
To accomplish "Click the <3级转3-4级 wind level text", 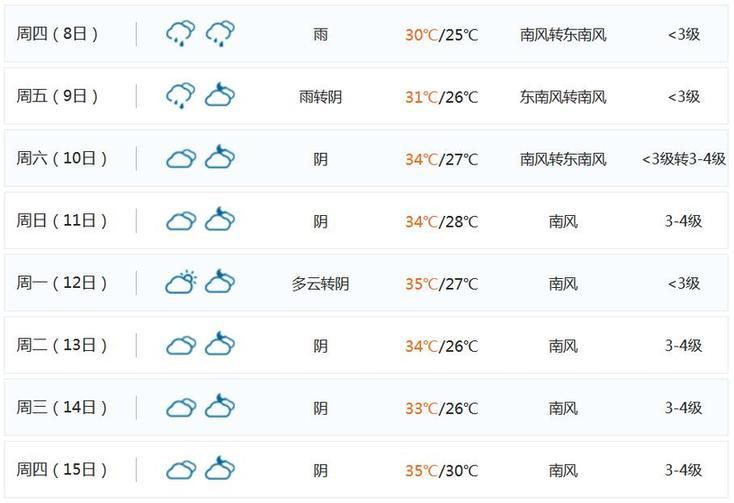I will 684,159.
